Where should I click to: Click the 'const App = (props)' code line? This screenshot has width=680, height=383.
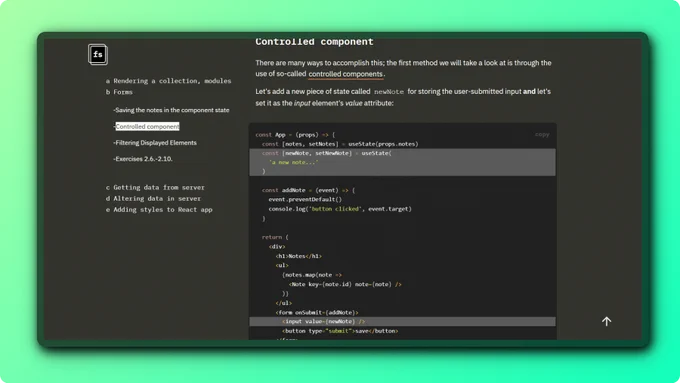coord(295,135)
